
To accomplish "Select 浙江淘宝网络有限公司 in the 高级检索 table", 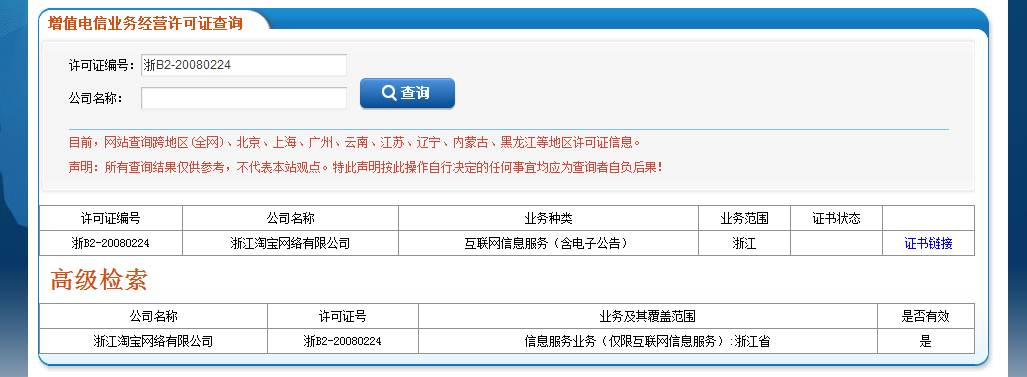I will click(x=153, y=341).
